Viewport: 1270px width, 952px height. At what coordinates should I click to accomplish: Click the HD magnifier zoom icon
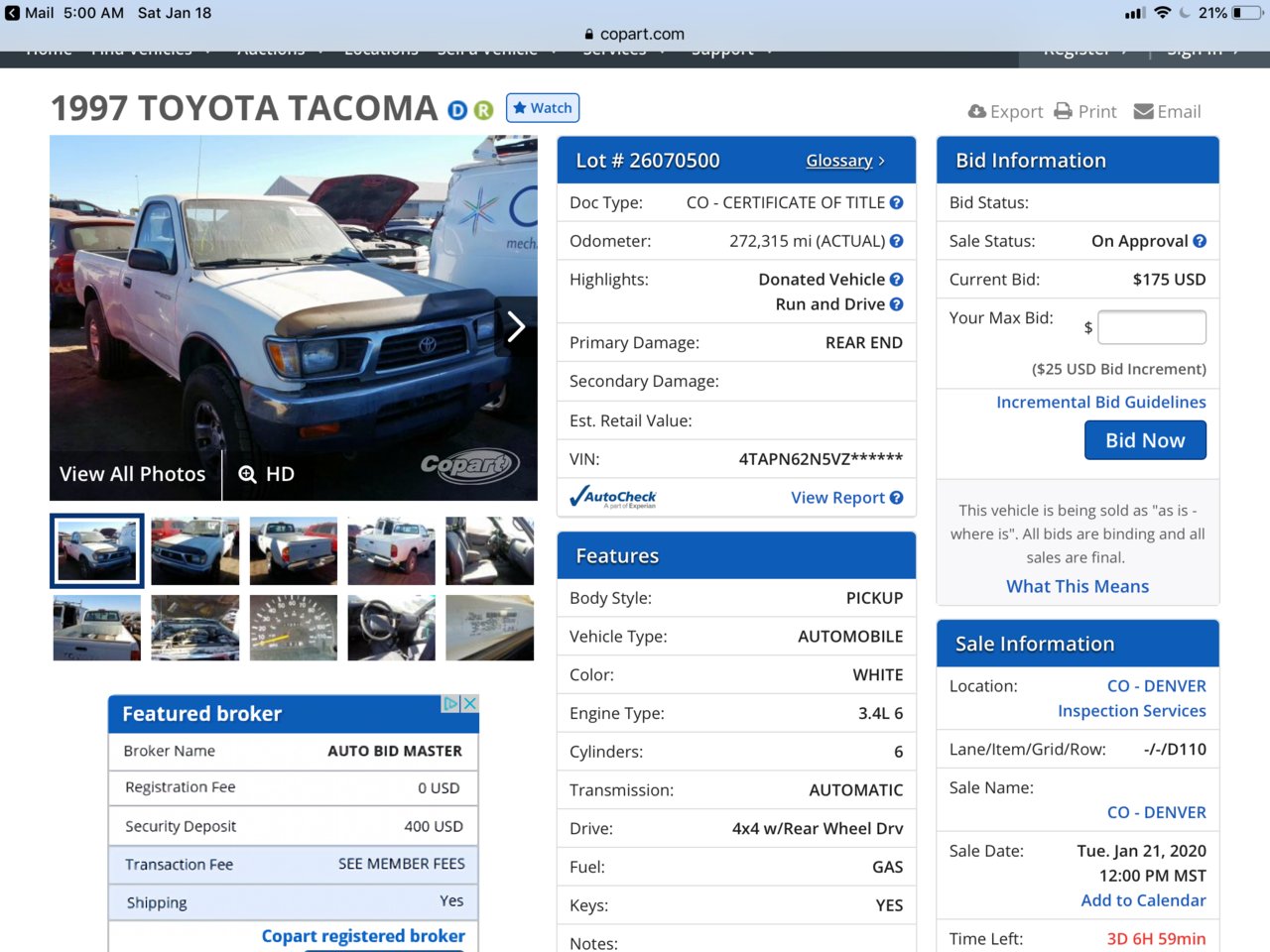tap(247, 474)
